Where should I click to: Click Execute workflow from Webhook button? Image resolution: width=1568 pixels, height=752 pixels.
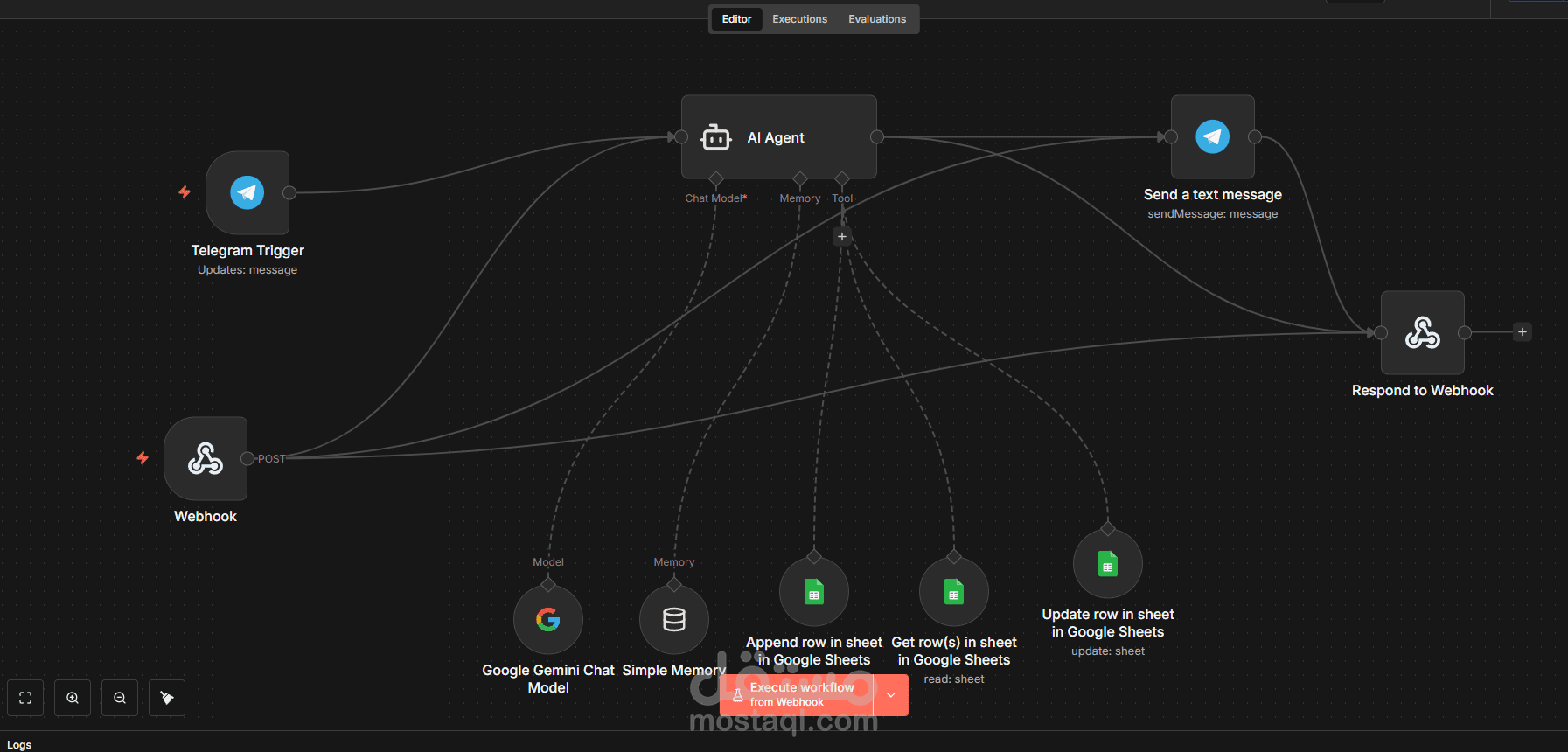[797, 695]
